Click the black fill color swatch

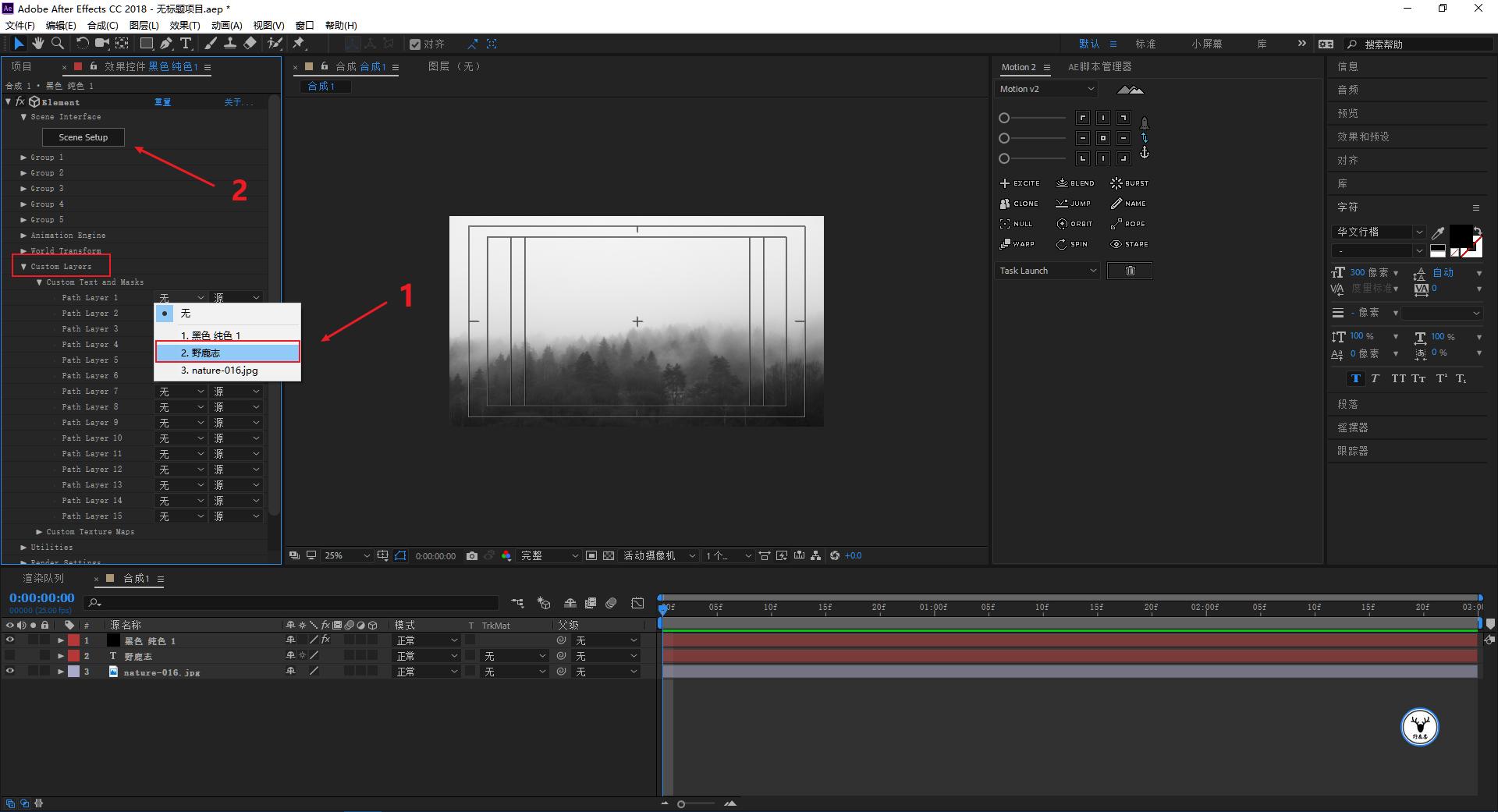(x=1459, y=235)
